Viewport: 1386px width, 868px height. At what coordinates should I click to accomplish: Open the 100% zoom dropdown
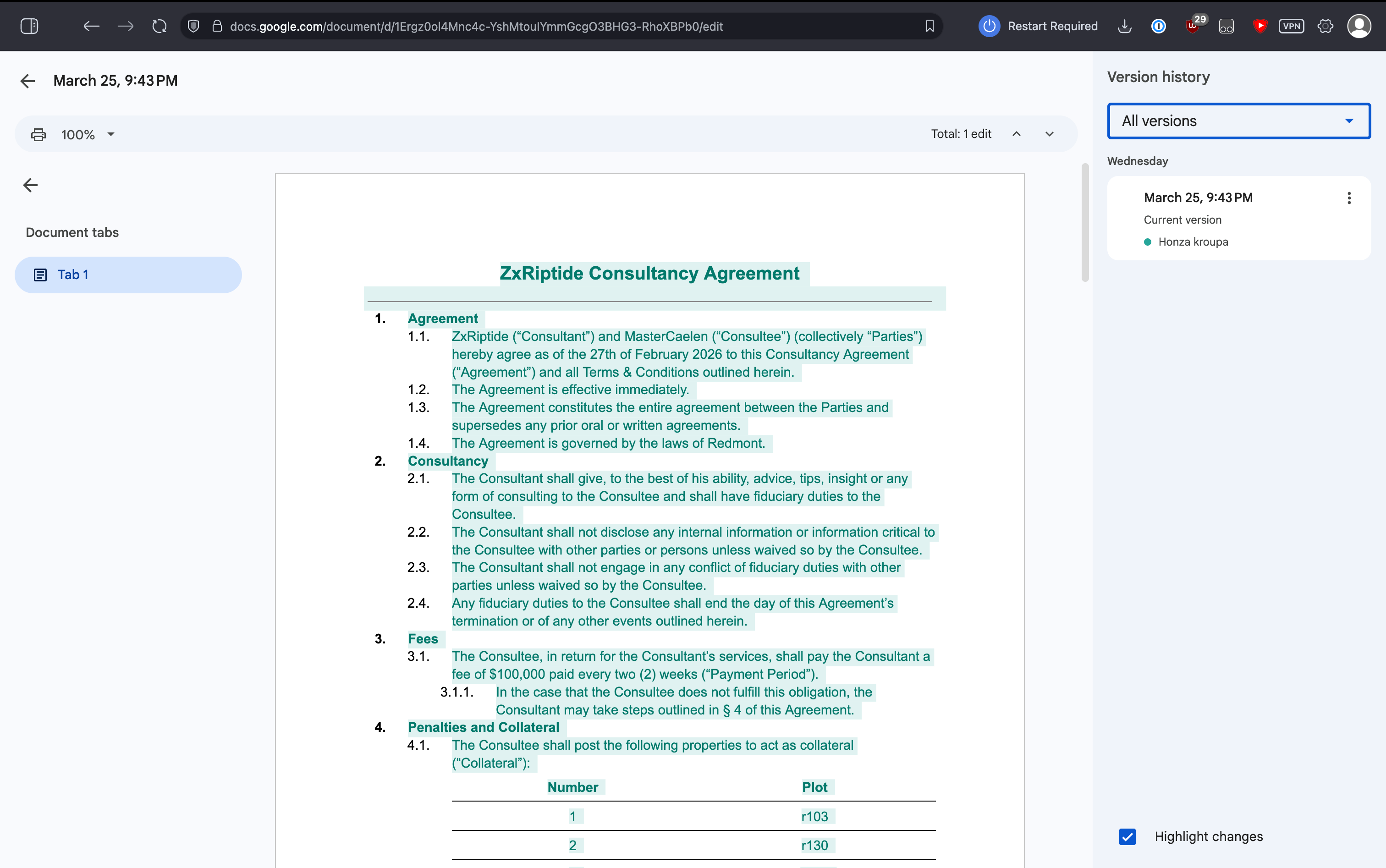click(87, 134)
